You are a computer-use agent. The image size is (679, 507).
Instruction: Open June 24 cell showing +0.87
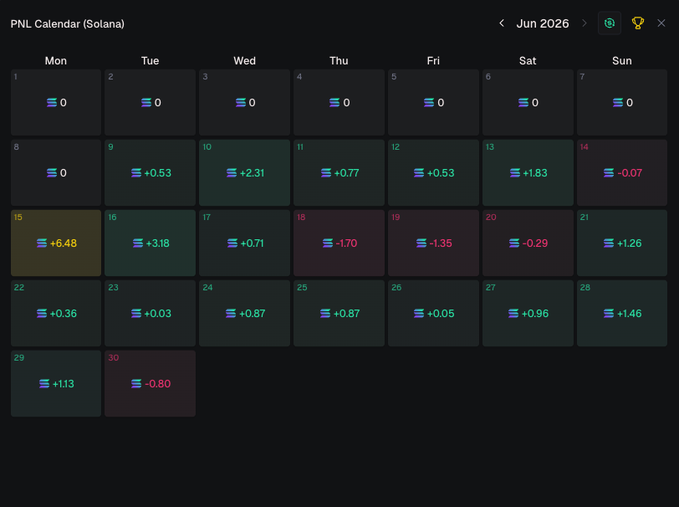click(x=244, y=313)
